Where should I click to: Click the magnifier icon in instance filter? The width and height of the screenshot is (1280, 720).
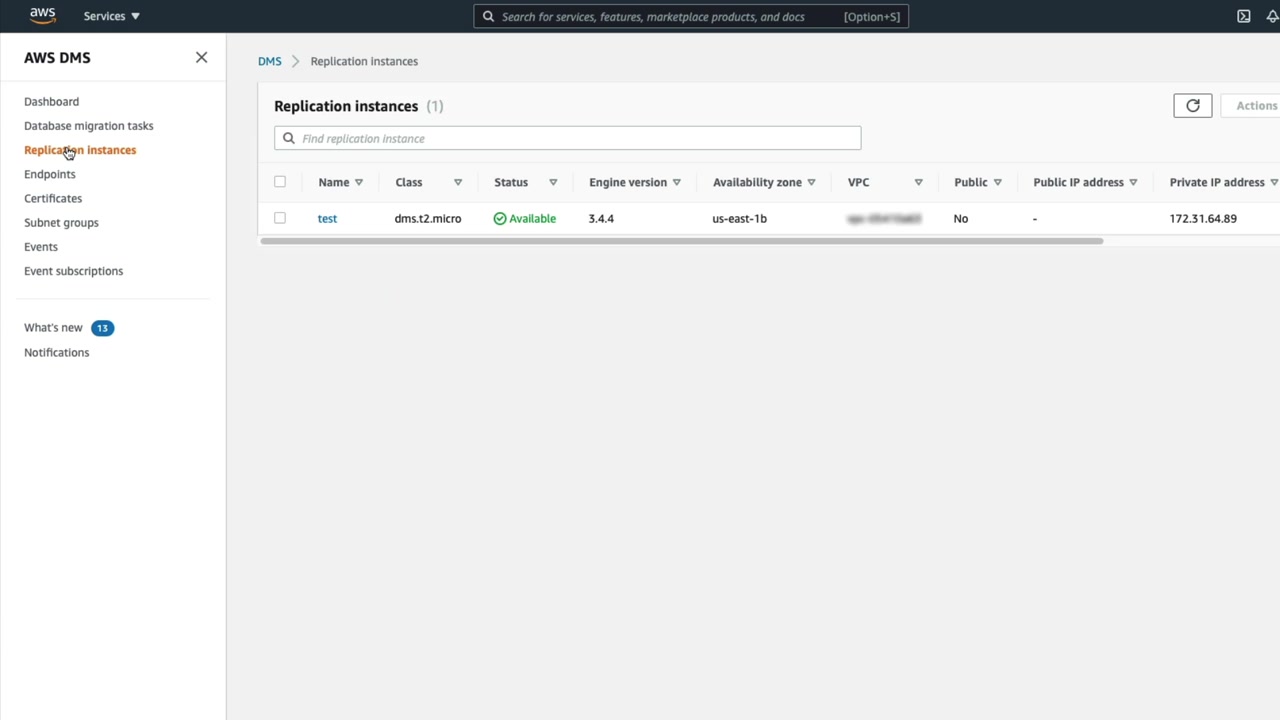pos(289,138)
